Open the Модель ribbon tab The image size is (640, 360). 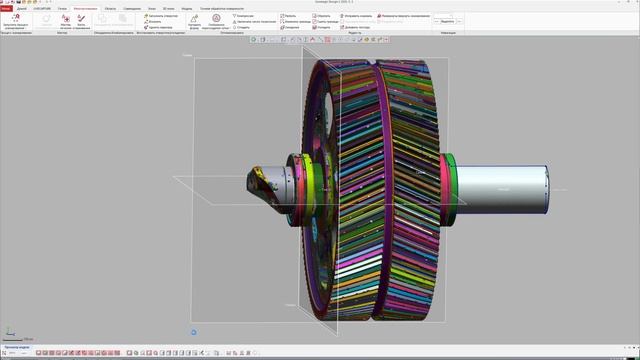pyautogui.click(x=187, y=8)
